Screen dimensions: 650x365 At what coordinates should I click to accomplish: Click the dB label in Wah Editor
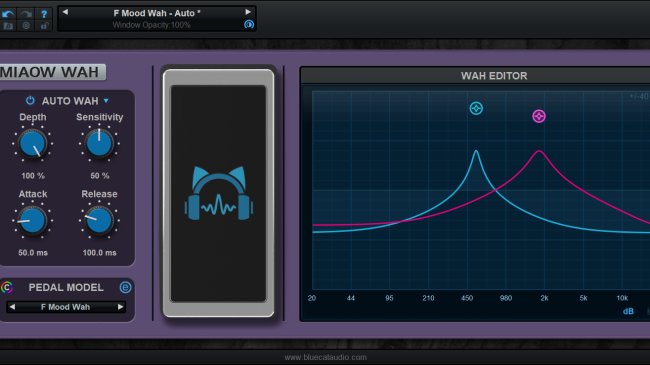tap(628, 311)
